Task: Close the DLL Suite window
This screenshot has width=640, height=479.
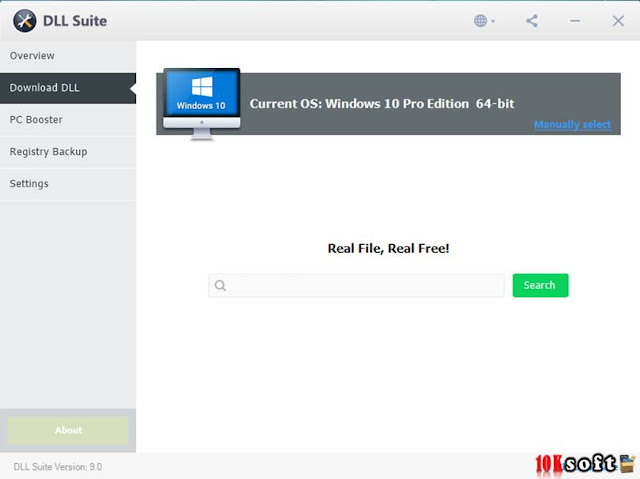Action: [x=618, y=21]
